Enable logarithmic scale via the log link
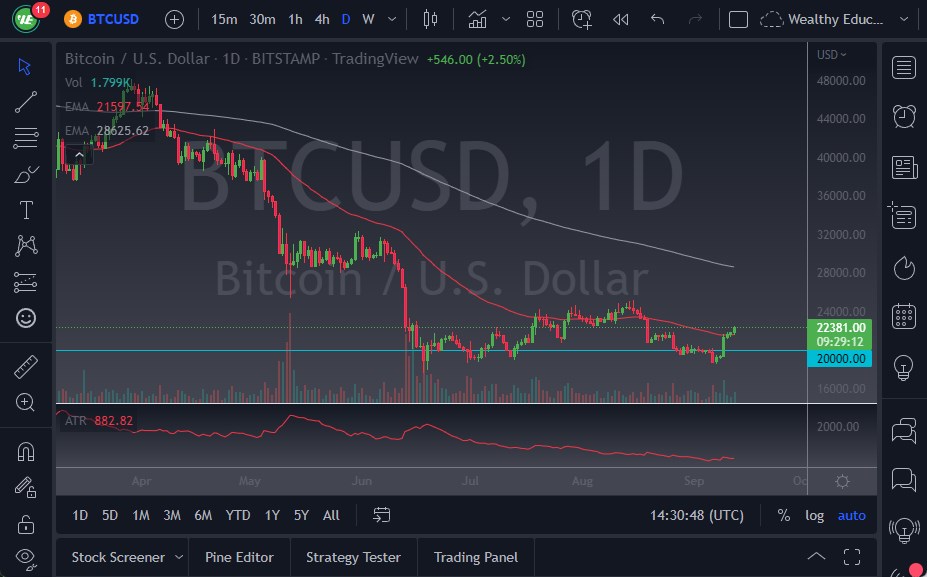 pyautogui.click(x=814, y=515)
